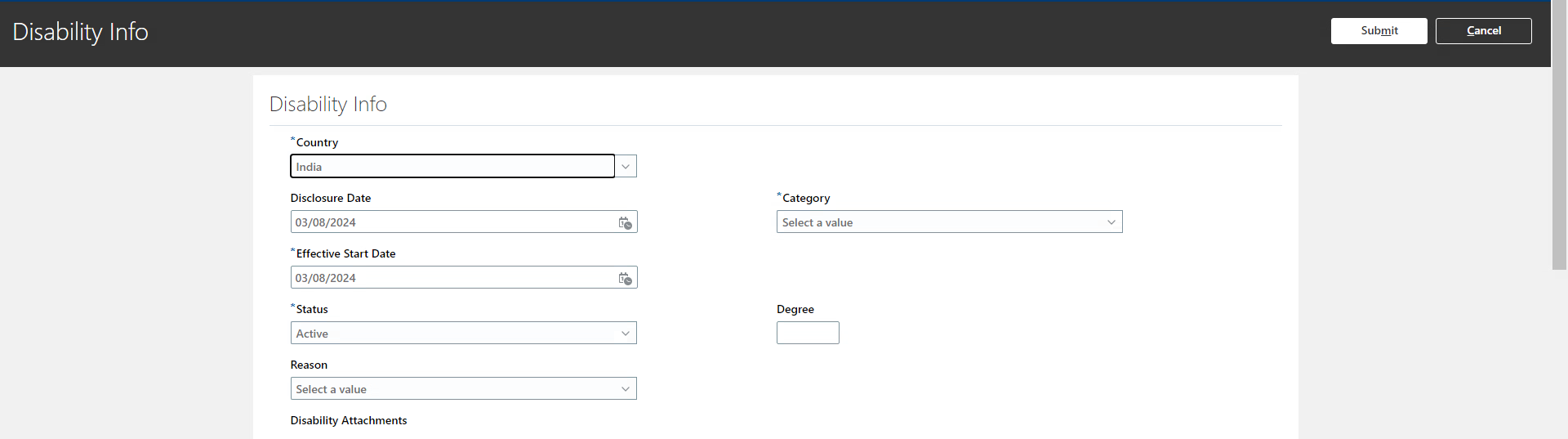Click the Category field label

click(806, 198)
